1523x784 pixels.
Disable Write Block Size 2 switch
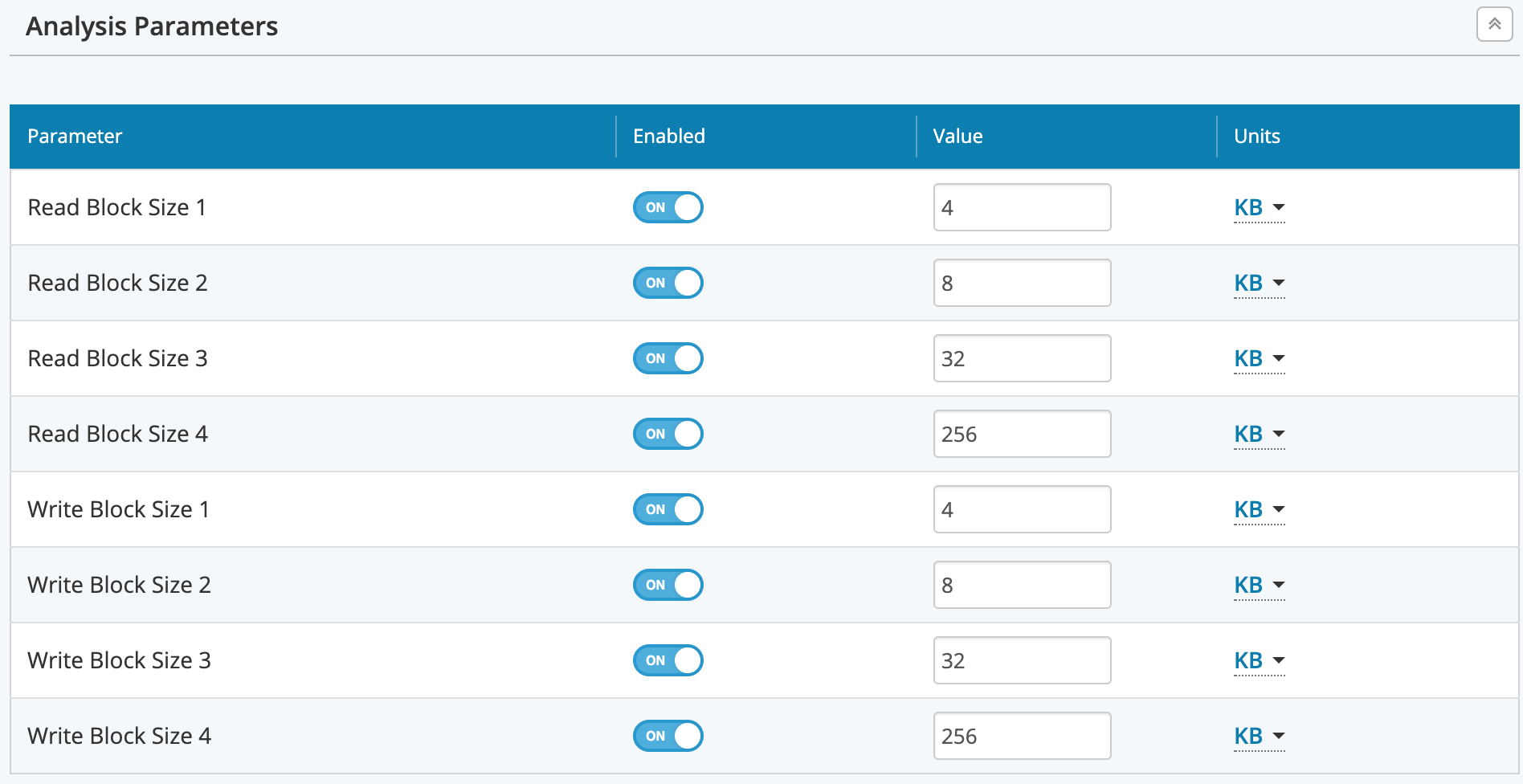668,585
